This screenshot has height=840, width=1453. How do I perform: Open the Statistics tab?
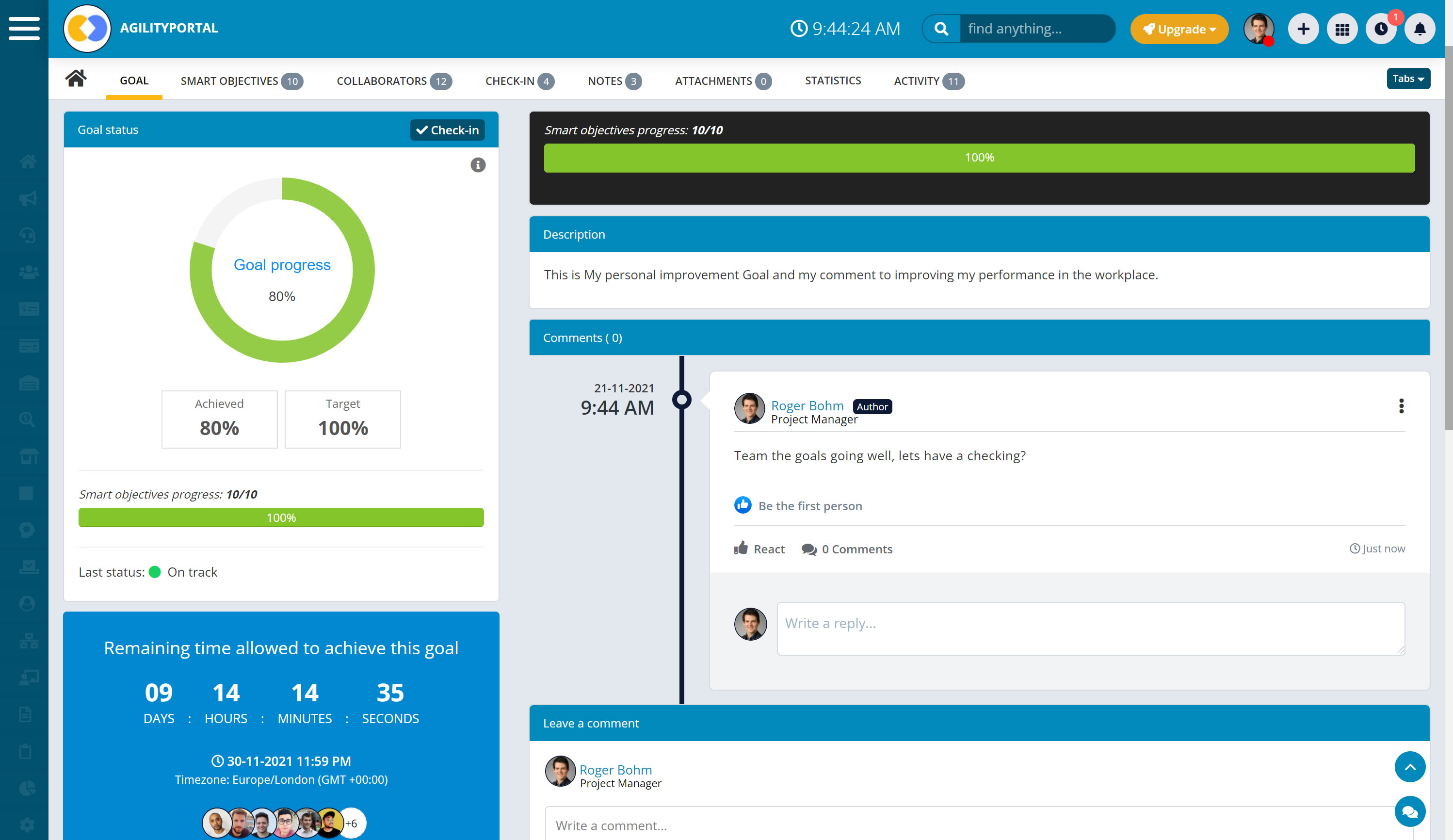(x=833, y=81)
